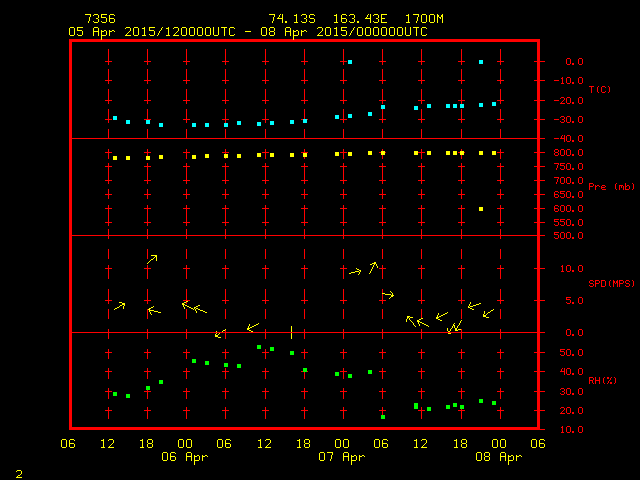Click the -40.0 temperature tick label
This screenshot has width=640, height=480.
pyautogui.click(x=565, y=139)
